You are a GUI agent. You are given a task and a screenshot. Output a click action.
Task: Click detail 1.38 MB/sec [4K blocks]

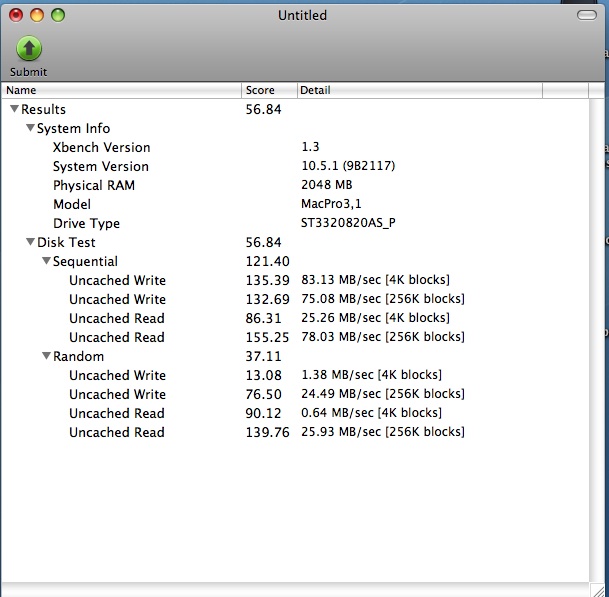[x=372, y=375]
